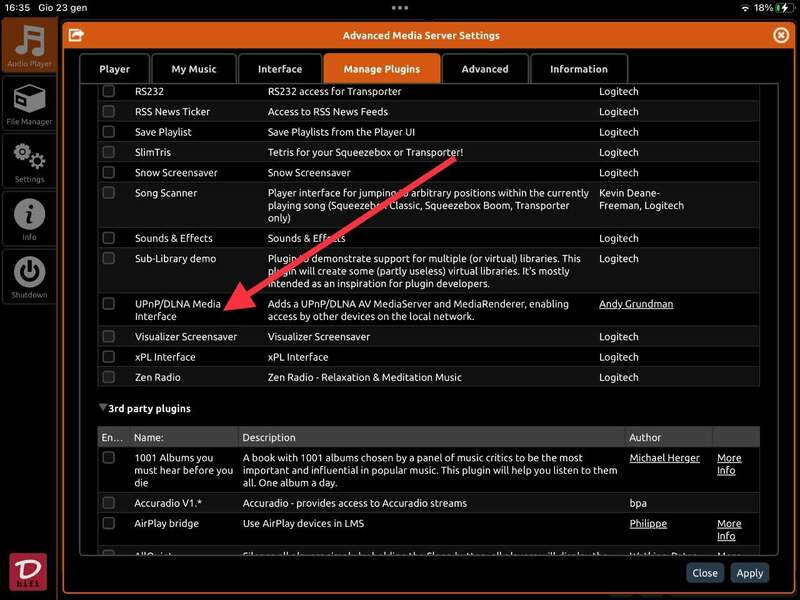The height and width of the screenshot is (600, 800).
Task: Enable the UPnP/DLNA Media Interface checkbox
Action: point(109,303)
